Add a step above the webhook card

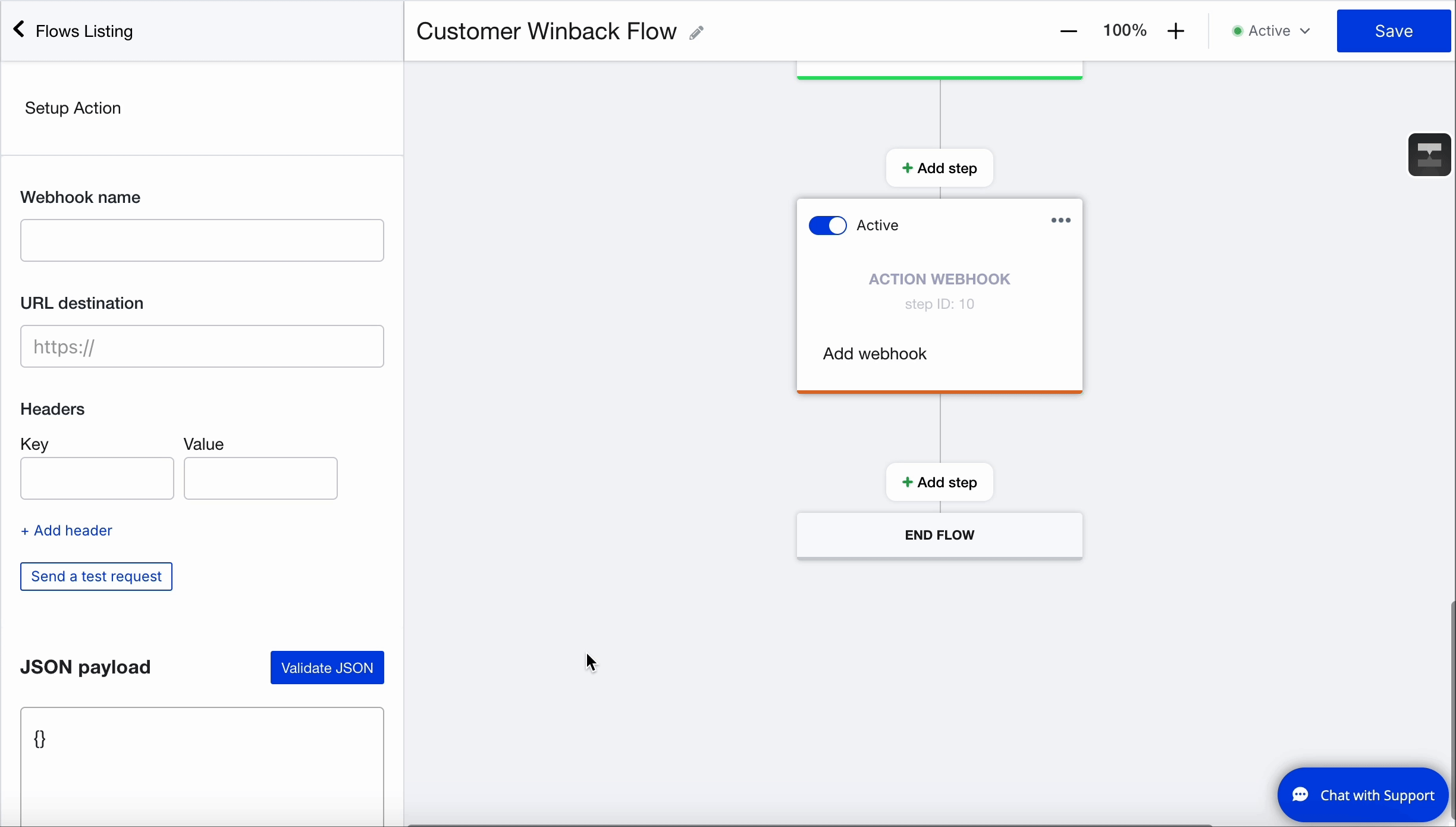[x=939, y=168]
